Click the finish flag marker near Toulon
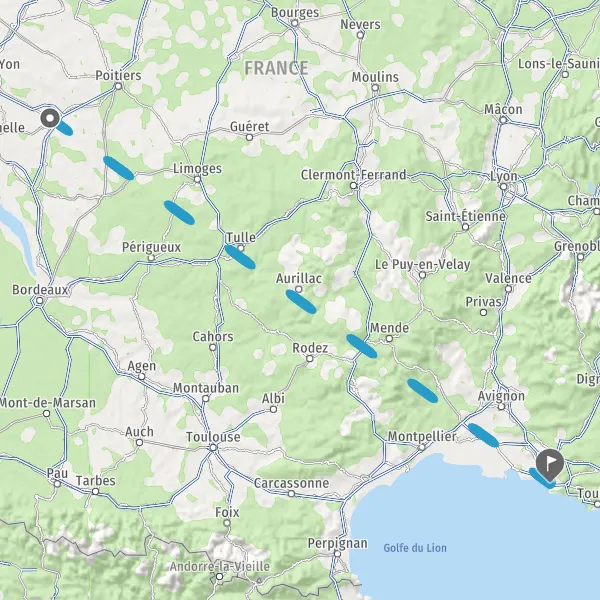The width and height of the screenshot is (600, 600). point(549,465)
